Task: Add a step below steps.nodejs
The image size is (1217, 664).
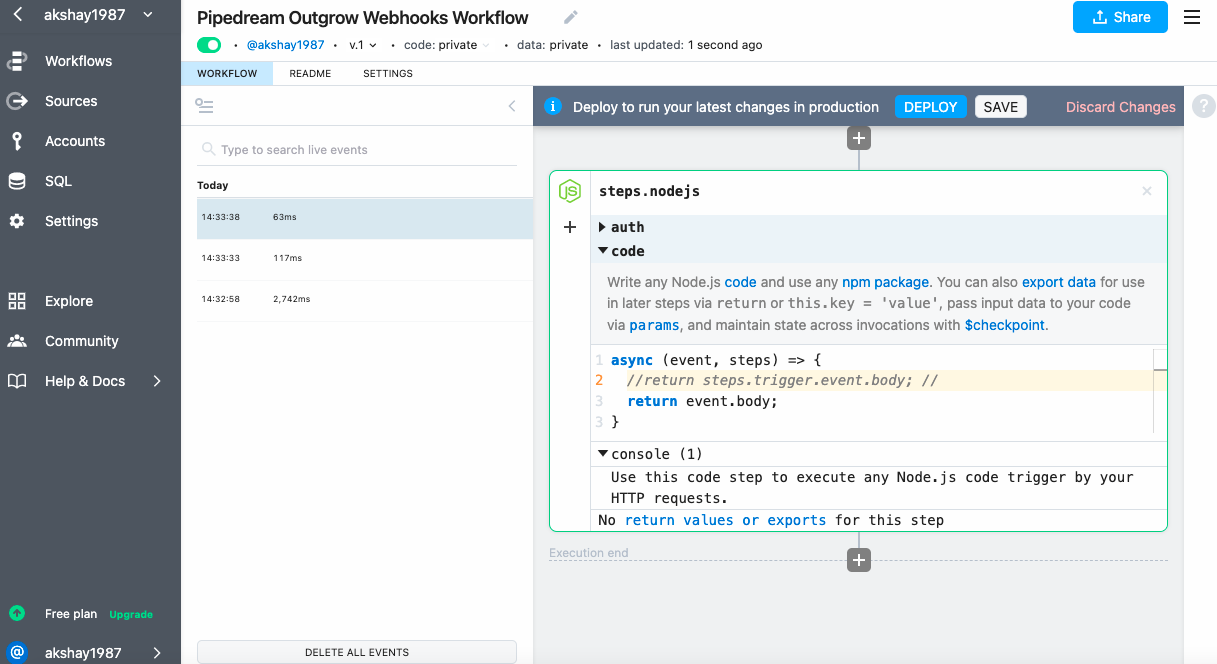Action: click(859, 560)
